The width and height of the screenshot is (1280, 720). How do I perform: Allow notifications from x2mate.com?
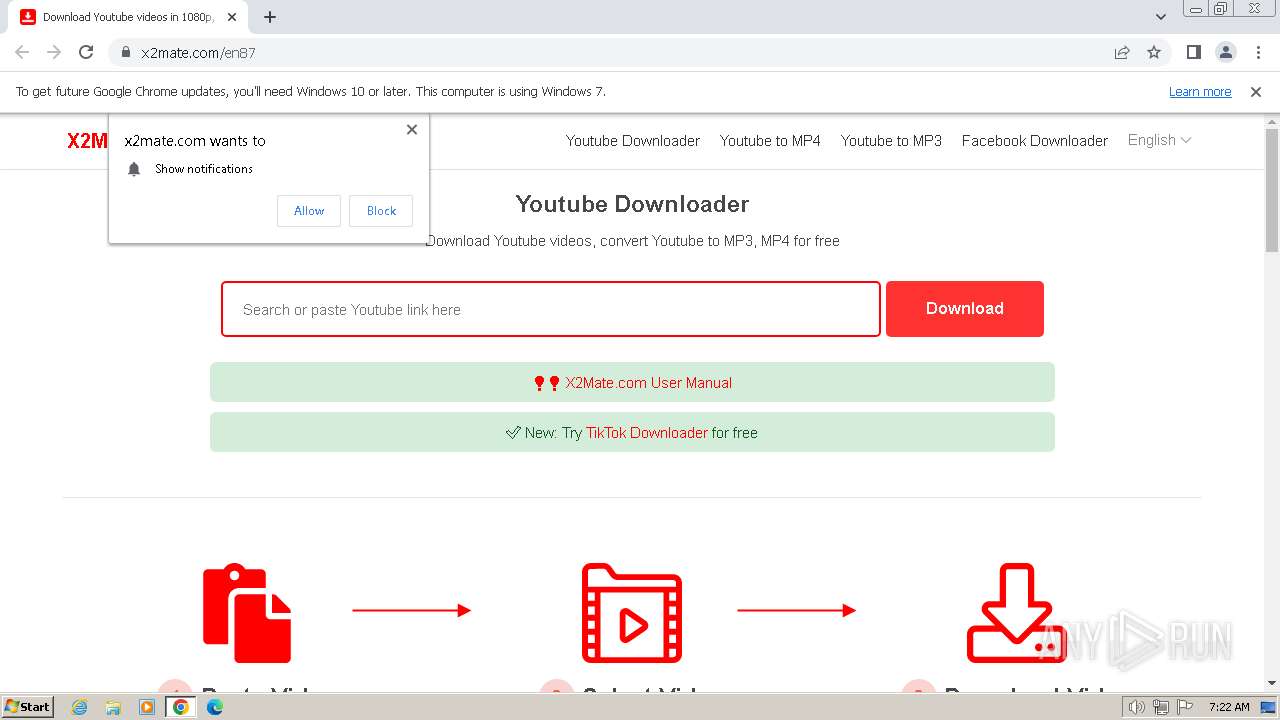coord(309,211)
